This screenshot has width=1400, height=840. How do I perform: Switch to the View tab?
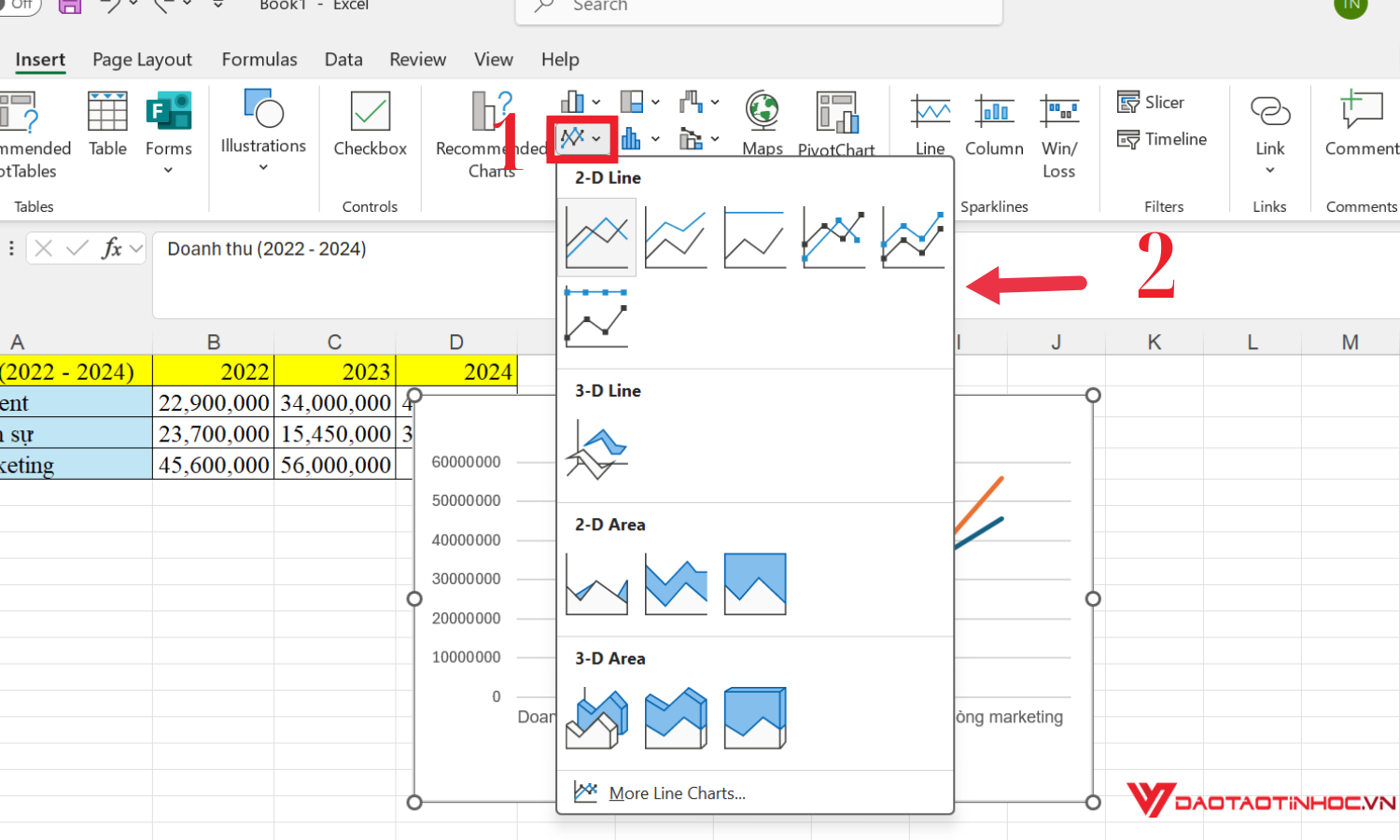pyautogui.click(x=494, y=60)
